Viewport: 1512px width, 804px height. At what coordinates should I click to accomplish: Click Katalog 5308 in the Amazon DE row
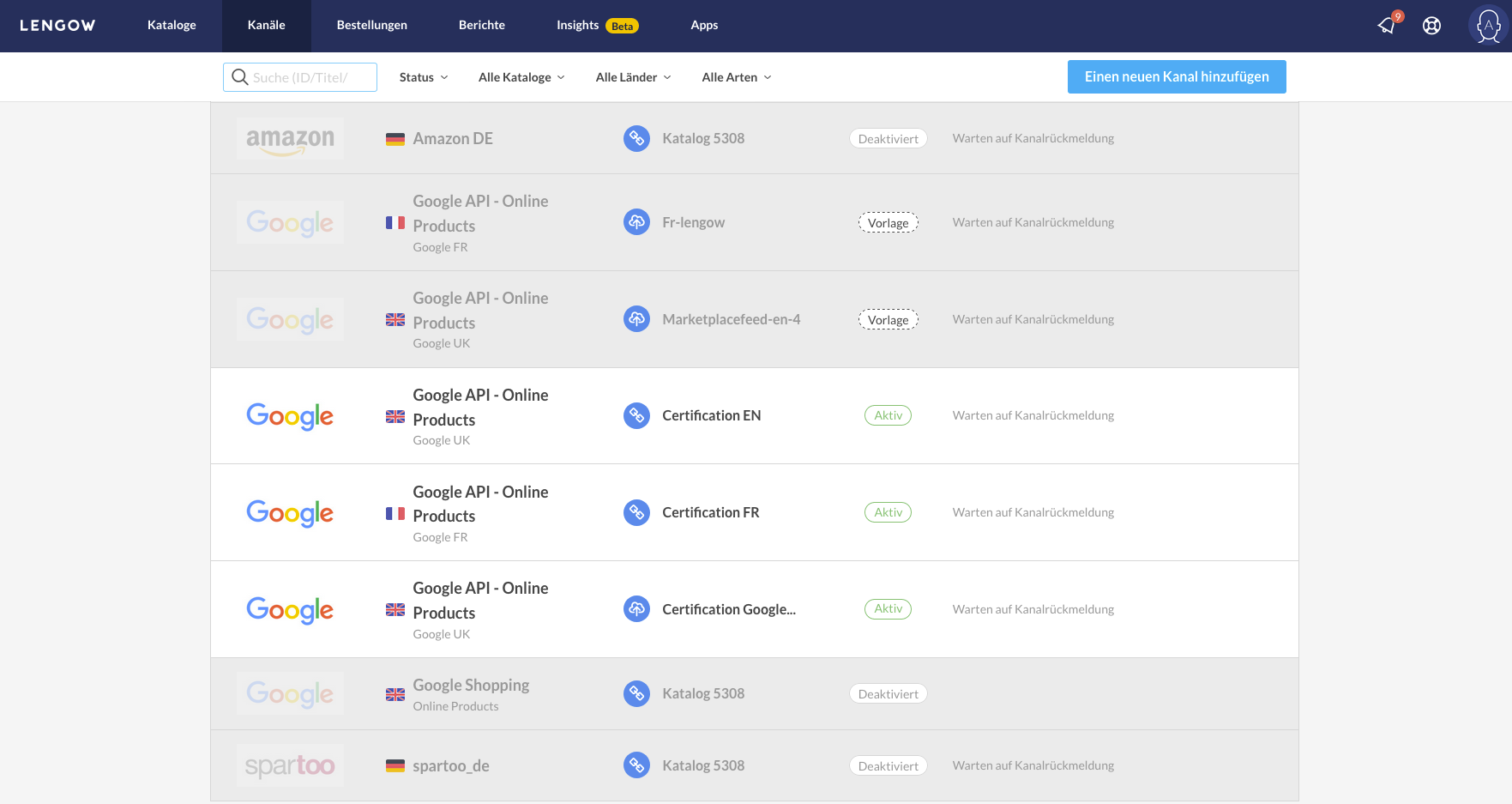703,138
